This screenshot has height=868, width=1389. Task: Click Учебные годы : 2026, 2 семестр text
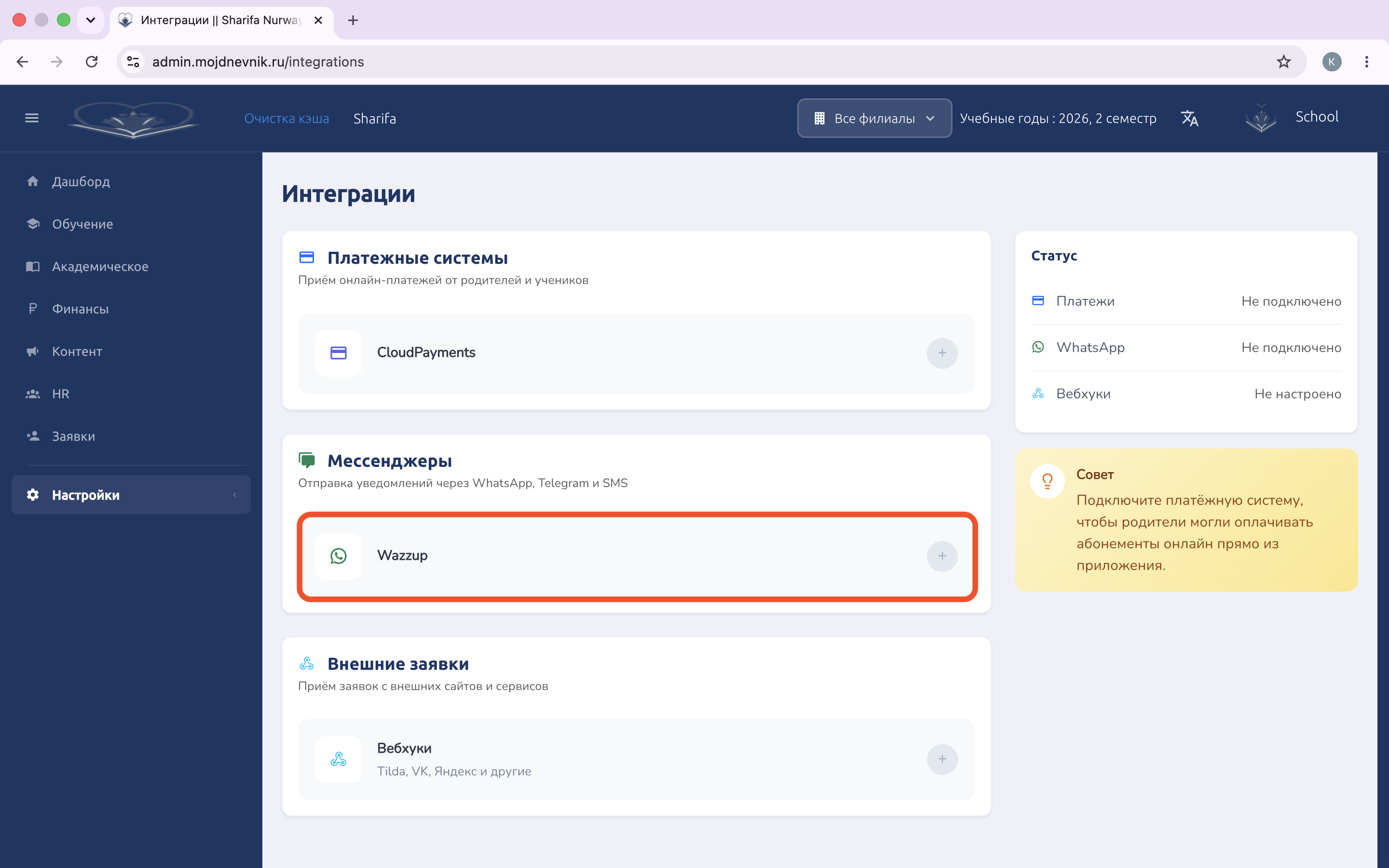(1058, 118)
